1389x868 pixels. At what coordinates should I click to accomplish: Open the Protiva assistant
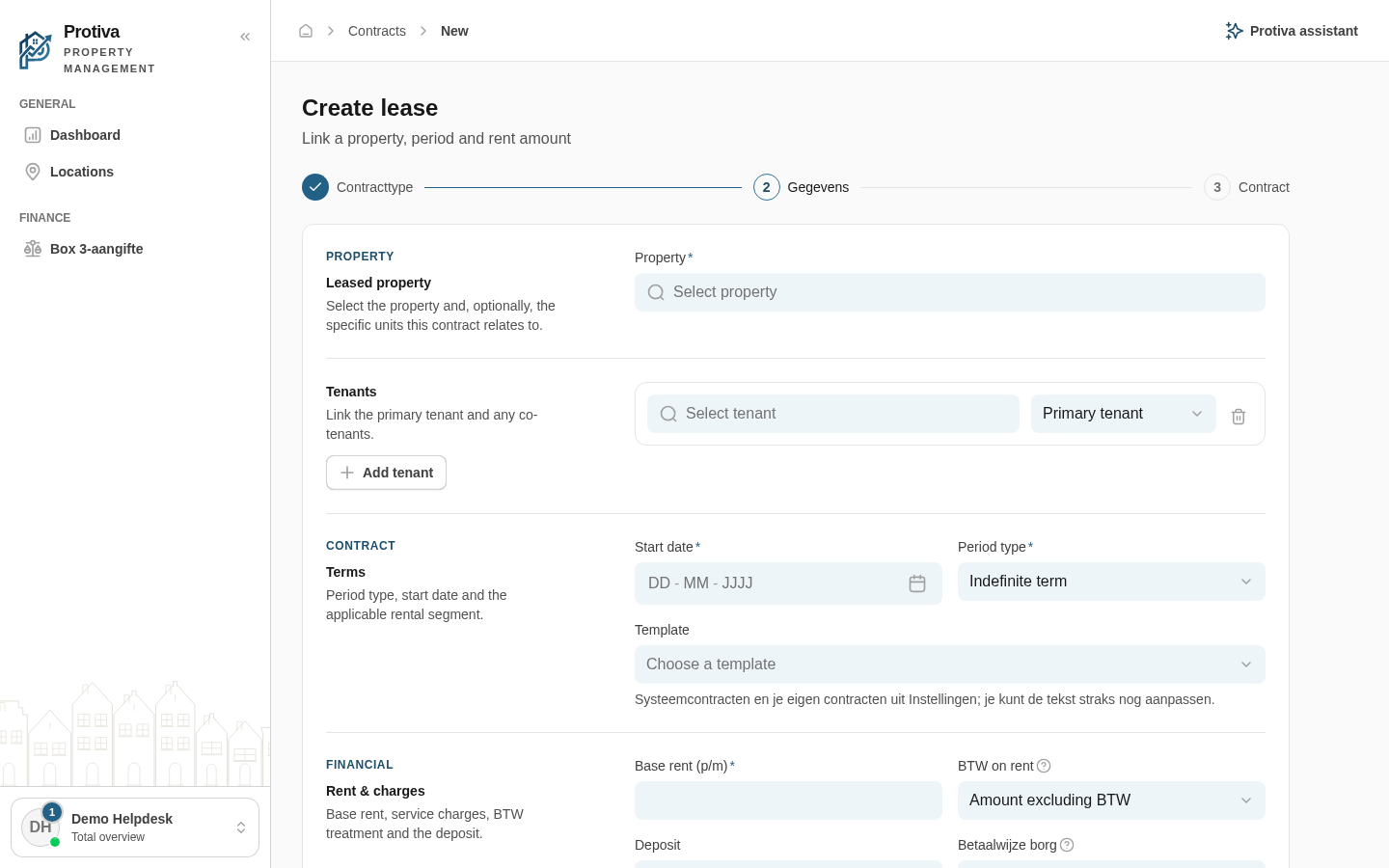point(1292,31)
